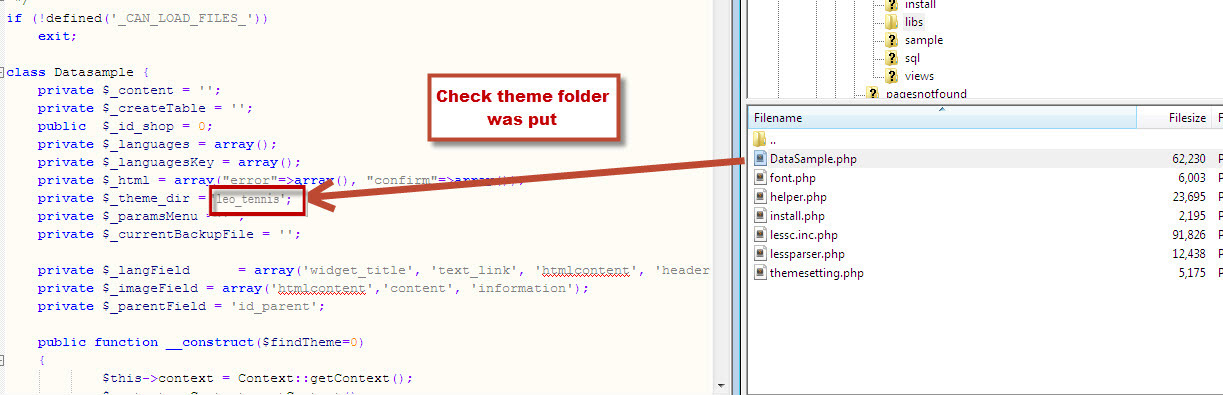Click the lessparser.php file icon
The width and height of the screenshot is (1223, 395).
coord(760,253)
